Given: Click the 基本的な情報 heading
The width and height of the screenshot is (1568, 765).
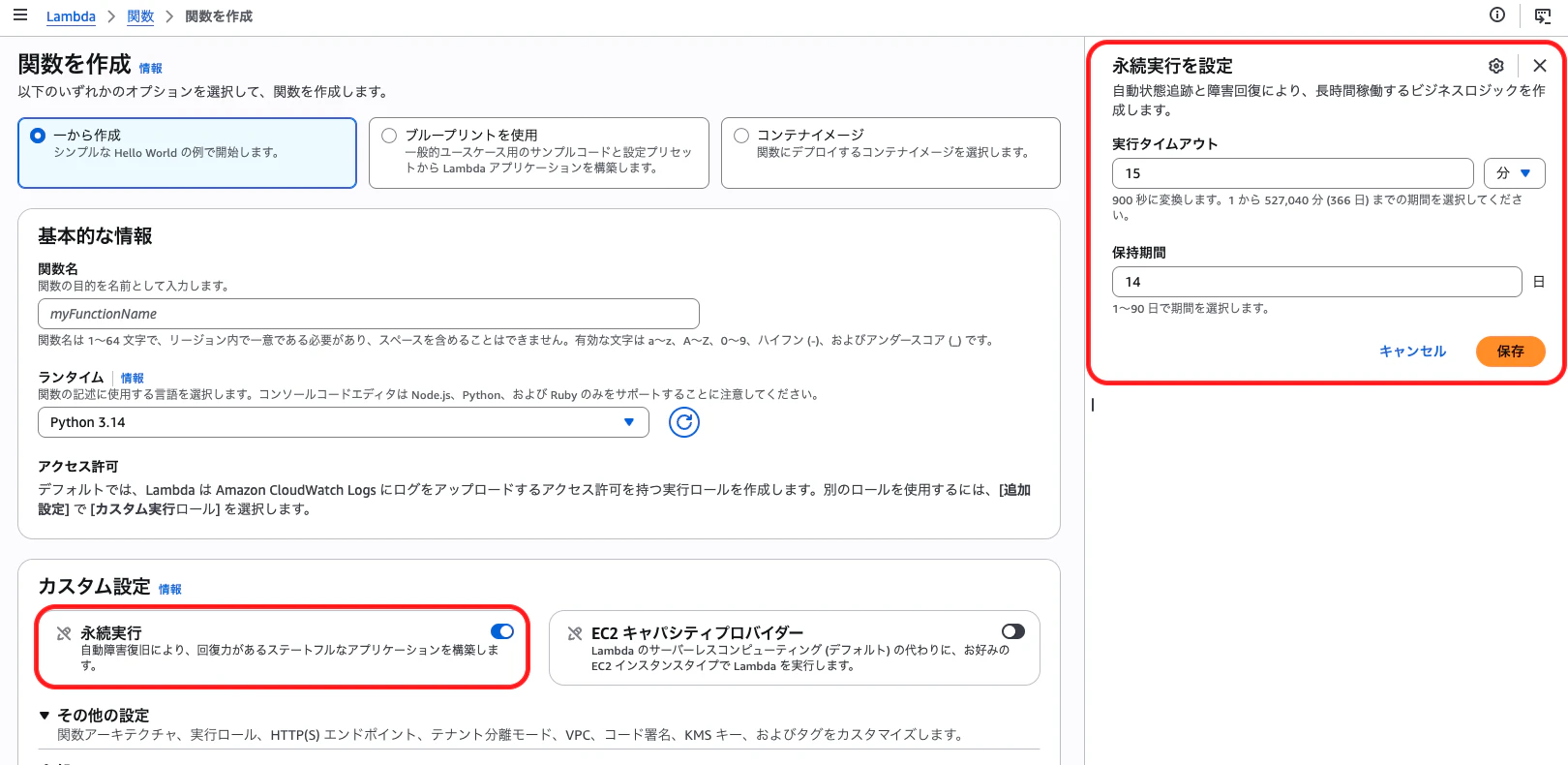Looking at the screenshot, I should [x=95, y=236].
